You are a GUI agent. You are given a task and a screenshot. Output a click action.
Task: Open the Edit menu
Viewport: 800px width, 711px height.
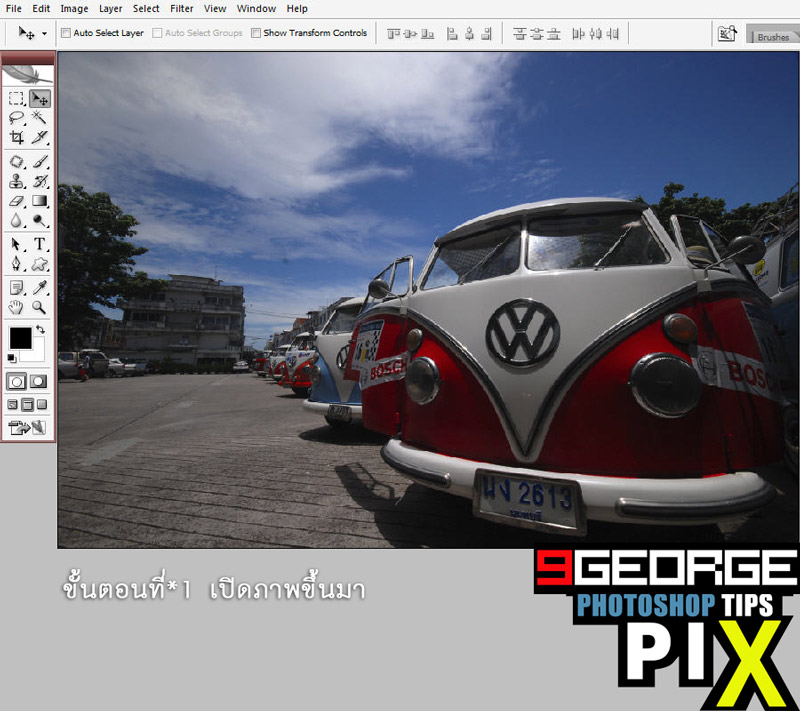tap(41, 9)
